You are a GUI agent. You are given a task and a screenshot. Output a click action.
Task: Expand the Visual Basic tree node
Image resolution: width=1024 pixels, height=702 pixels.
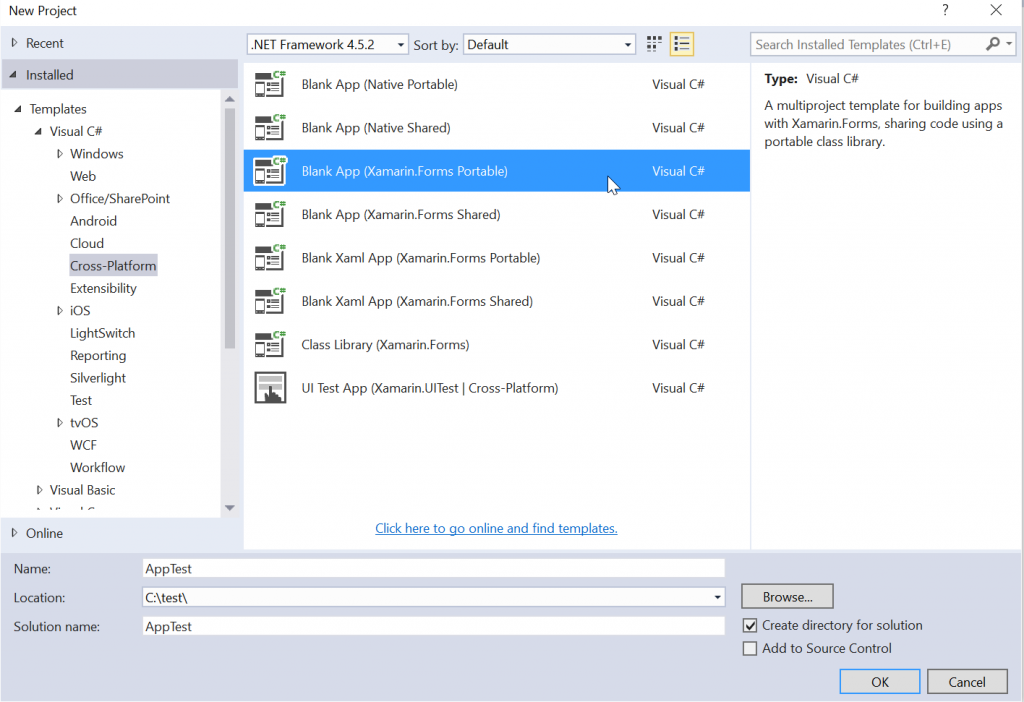click(x=39, y=490)
